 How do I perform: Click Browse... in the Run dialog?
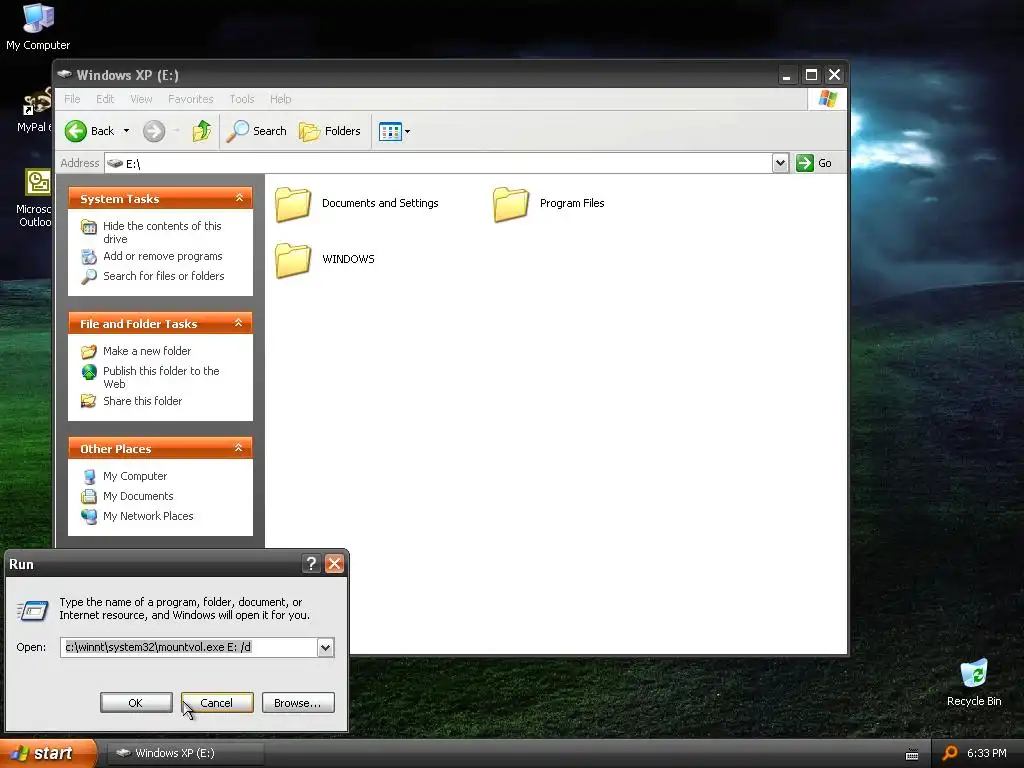pyautogui.click(x=298, y=703)
